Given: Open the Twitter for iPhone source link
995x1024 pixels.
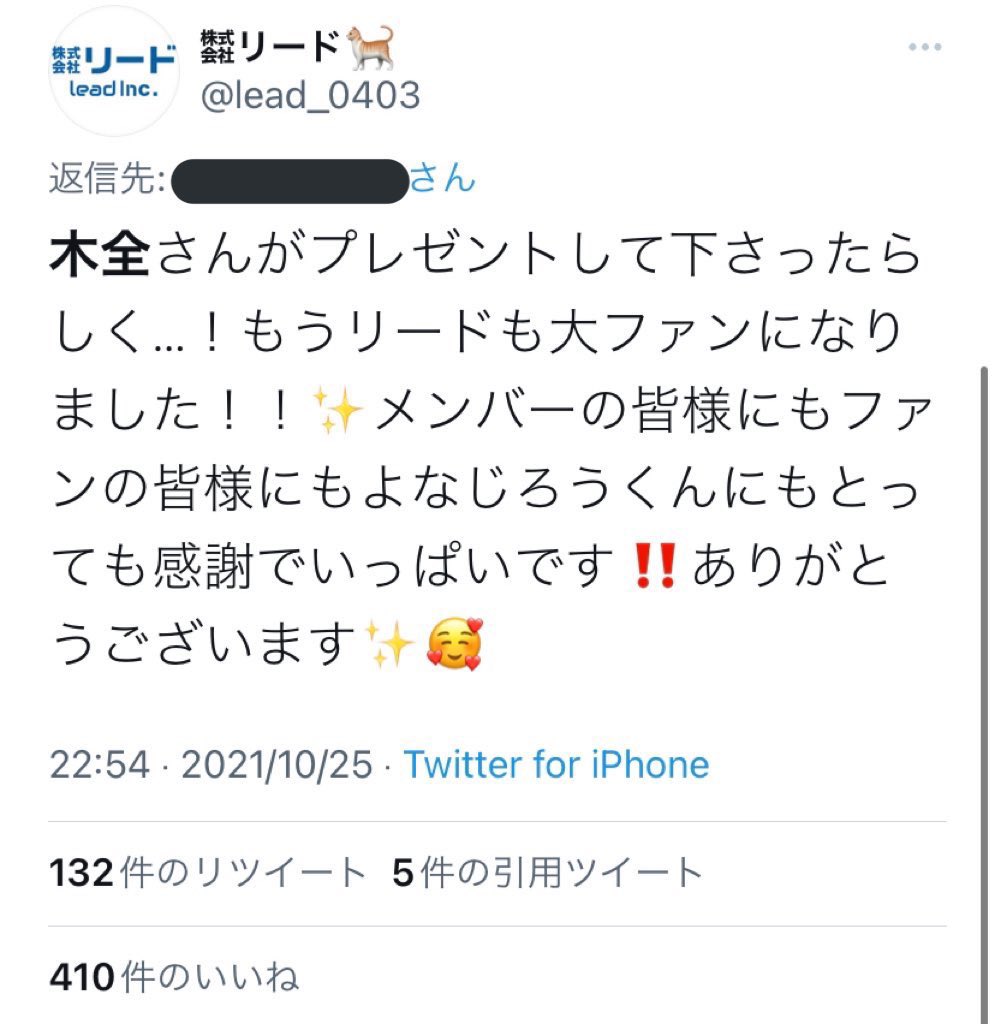Looking at the screenshot, I should coord(556,764).
